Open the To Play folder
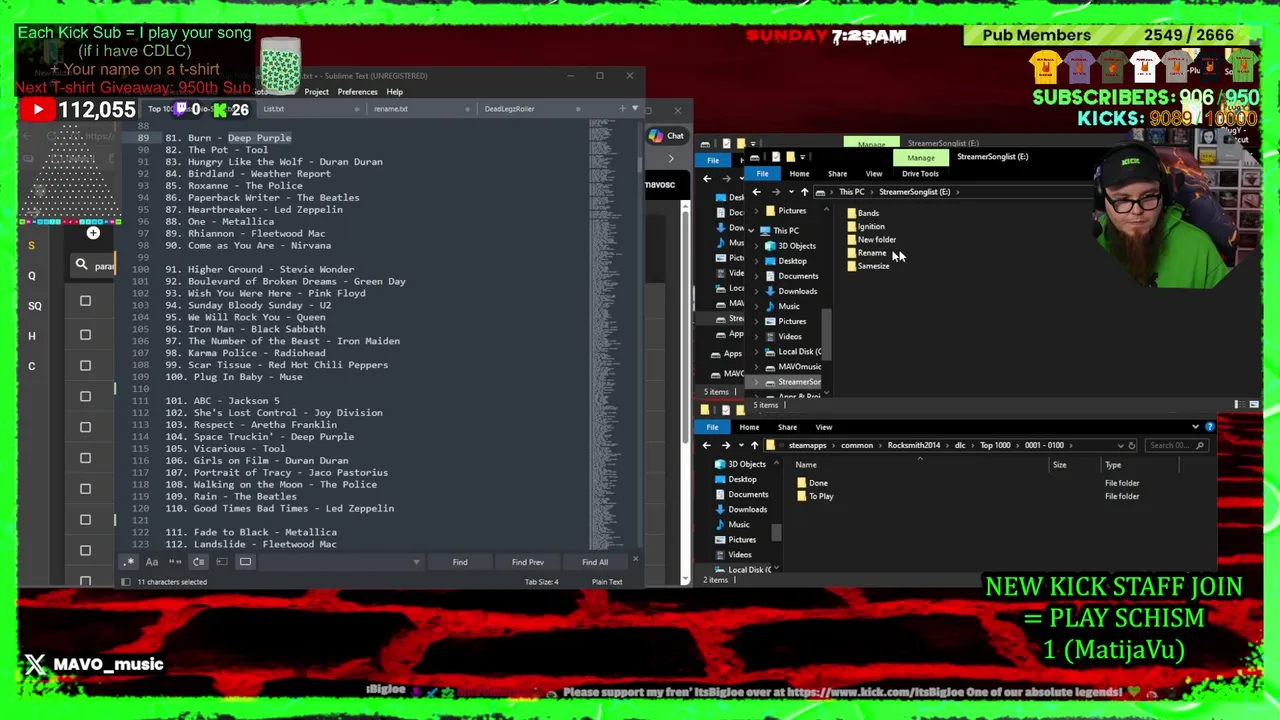Image resolution: width=1280 pixels, height=720 pixels. pos(816,496)
